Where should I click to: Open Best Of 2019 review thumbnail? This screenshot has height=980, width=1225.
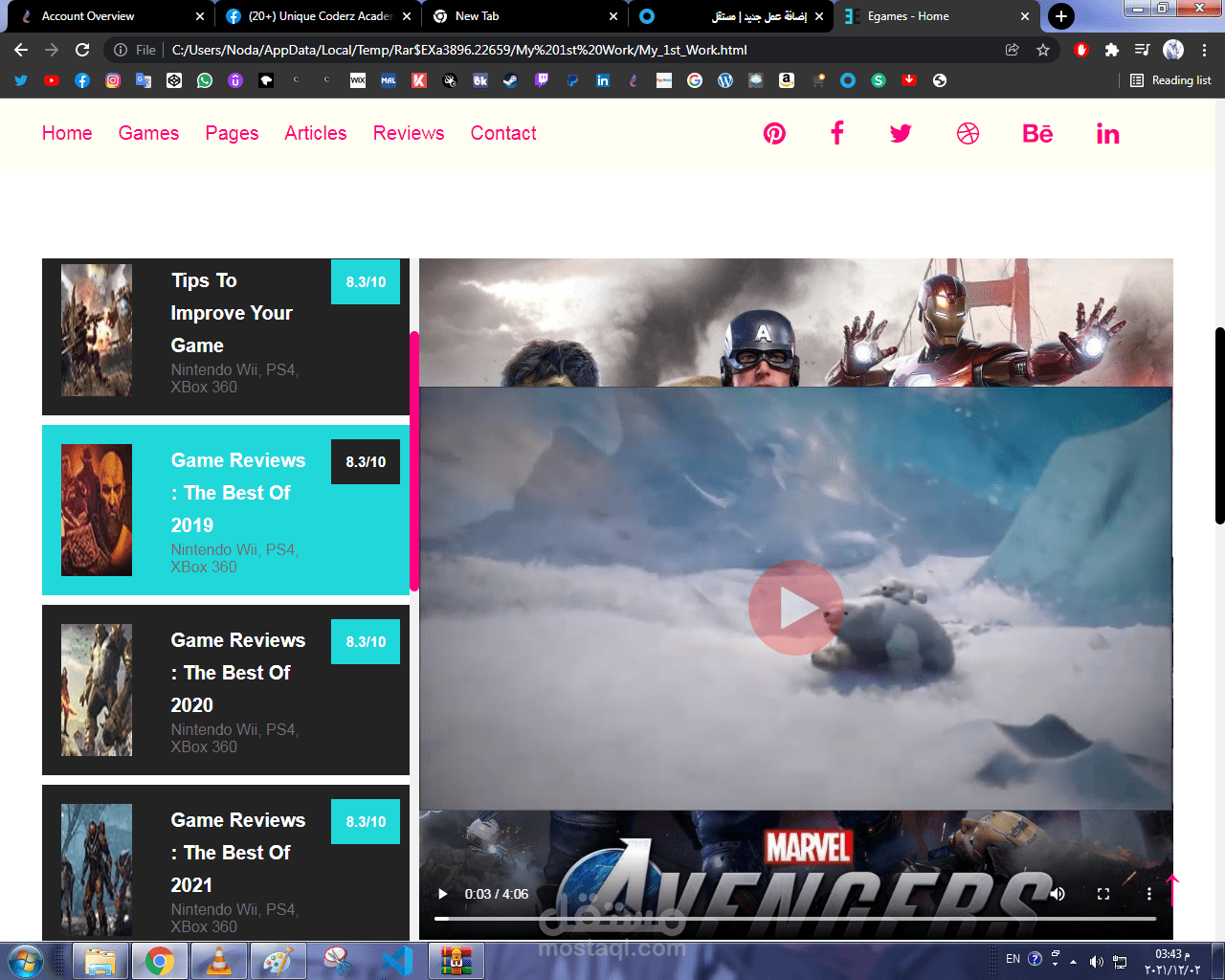97,510
